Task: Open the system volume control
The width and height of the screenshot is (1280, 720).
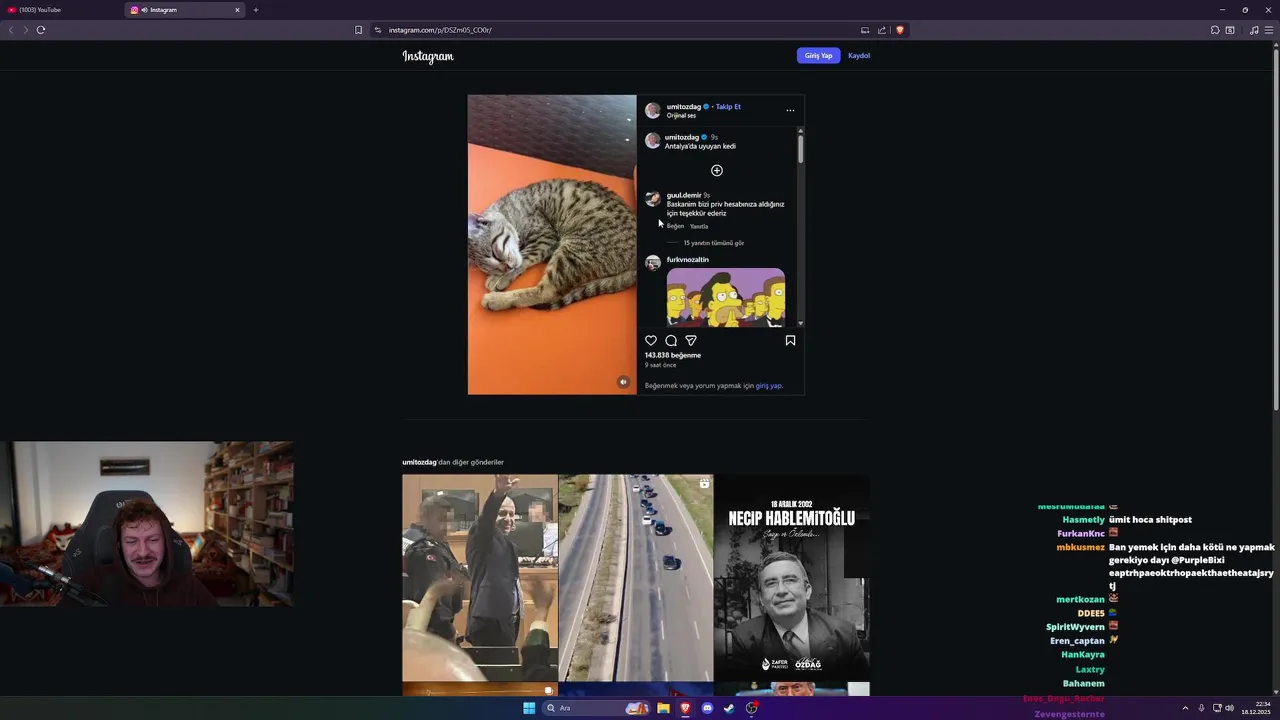Action: pos(1229,708)
